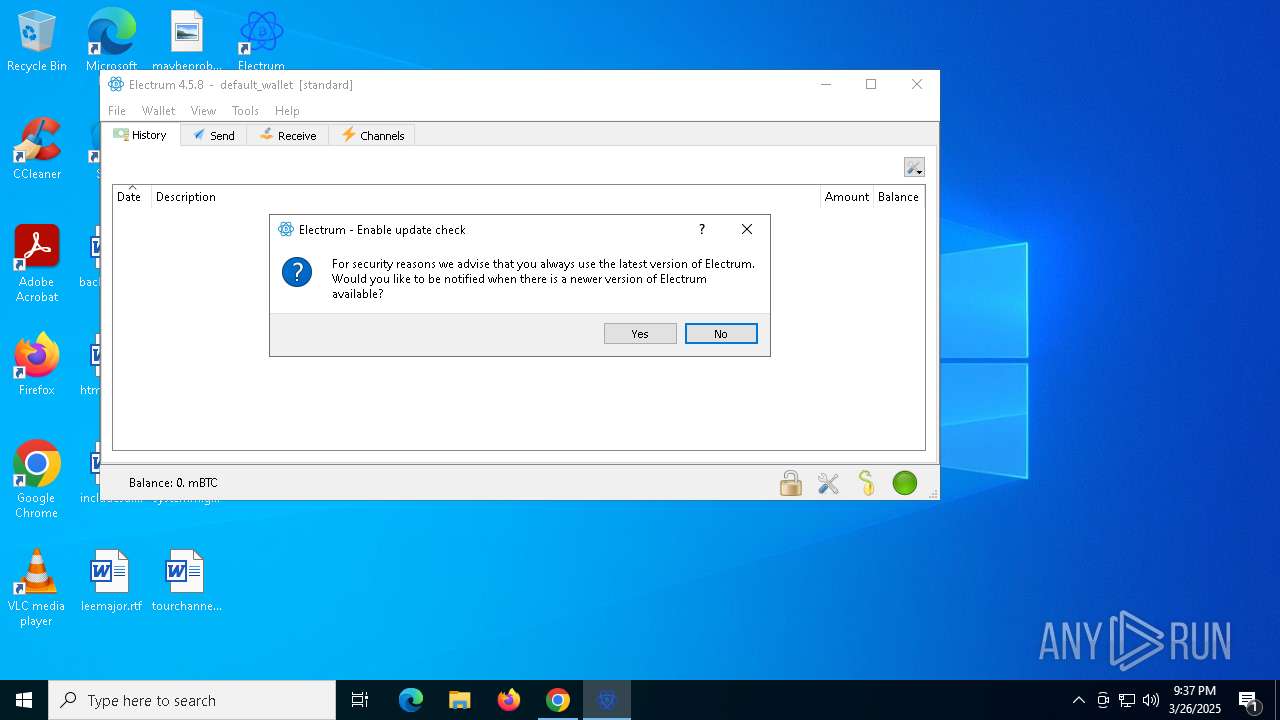Click the Electrum title bar logo icon

[x=116, y=85]
